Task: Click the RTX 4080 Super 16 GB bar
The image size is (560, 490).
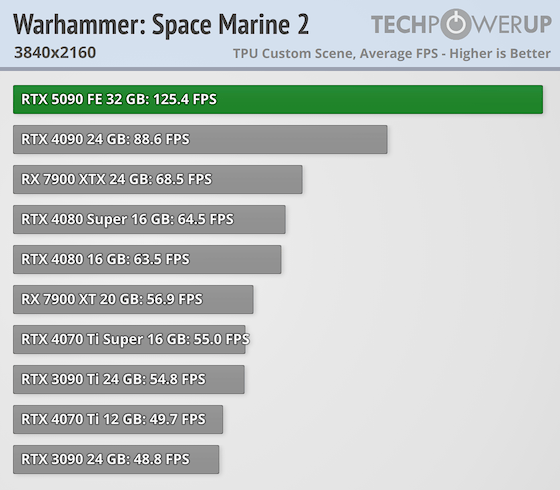Action: [149, 219]
